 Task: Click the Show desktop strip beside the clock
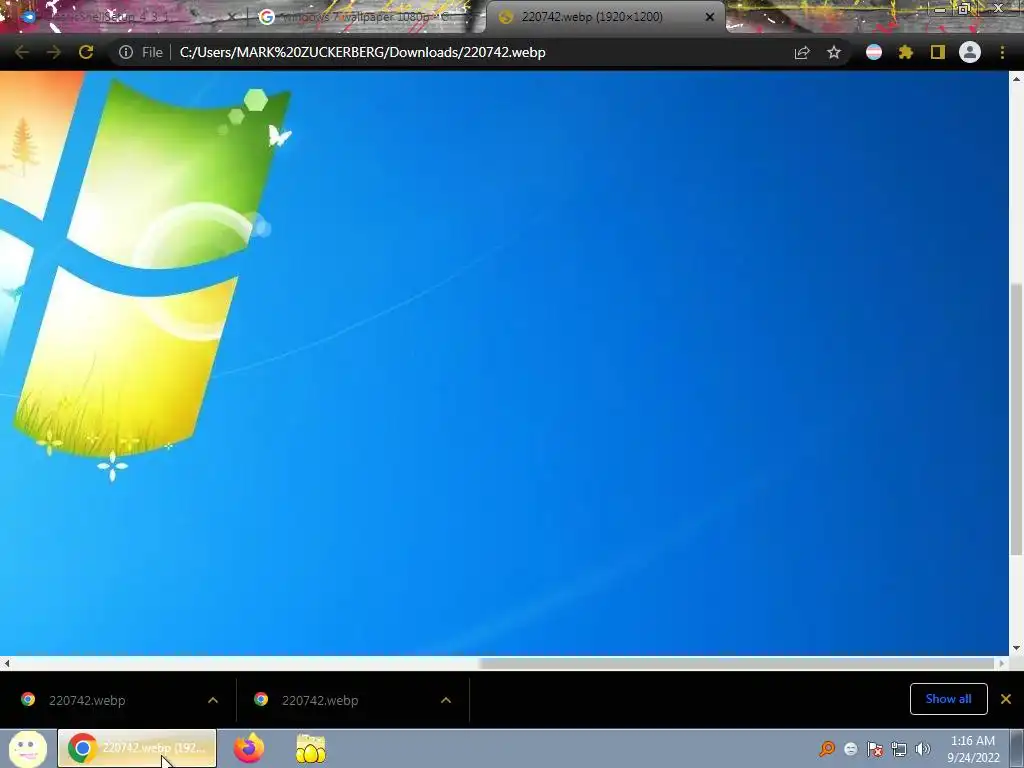(x=1017, y=748)
